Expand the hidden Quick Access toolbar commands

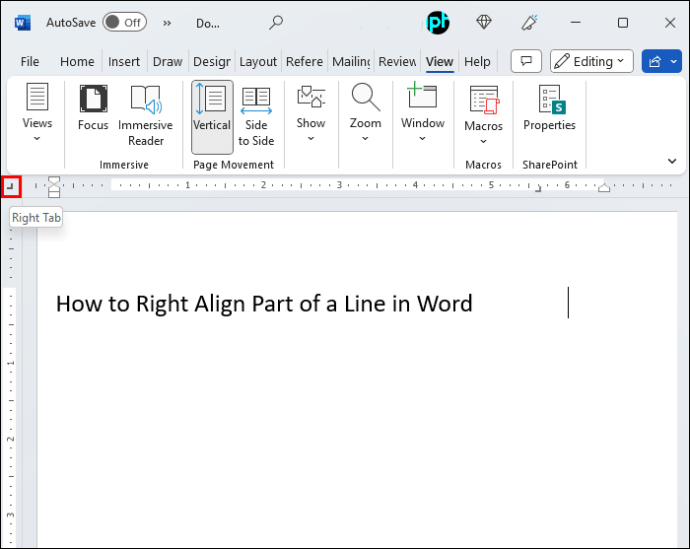[x=167, y=23]
